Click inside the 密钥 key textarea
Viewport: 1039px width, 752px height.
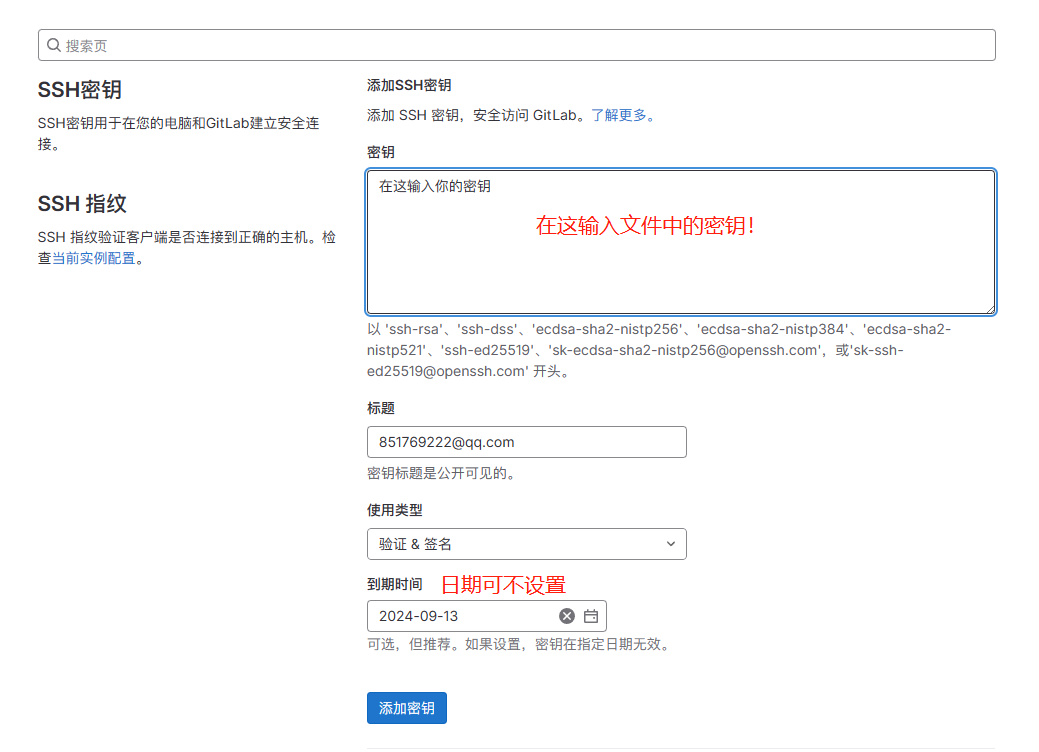click(681, 242)
